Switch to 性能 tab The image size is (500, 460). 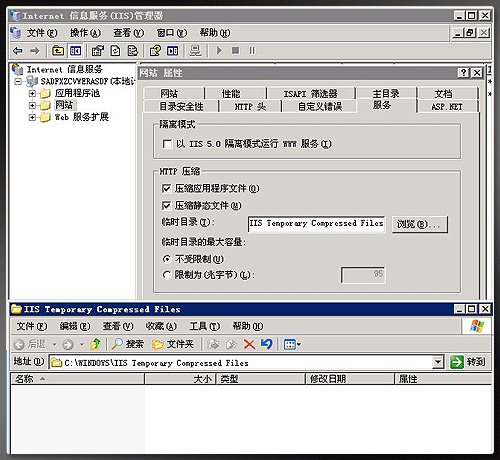(236, 94)
